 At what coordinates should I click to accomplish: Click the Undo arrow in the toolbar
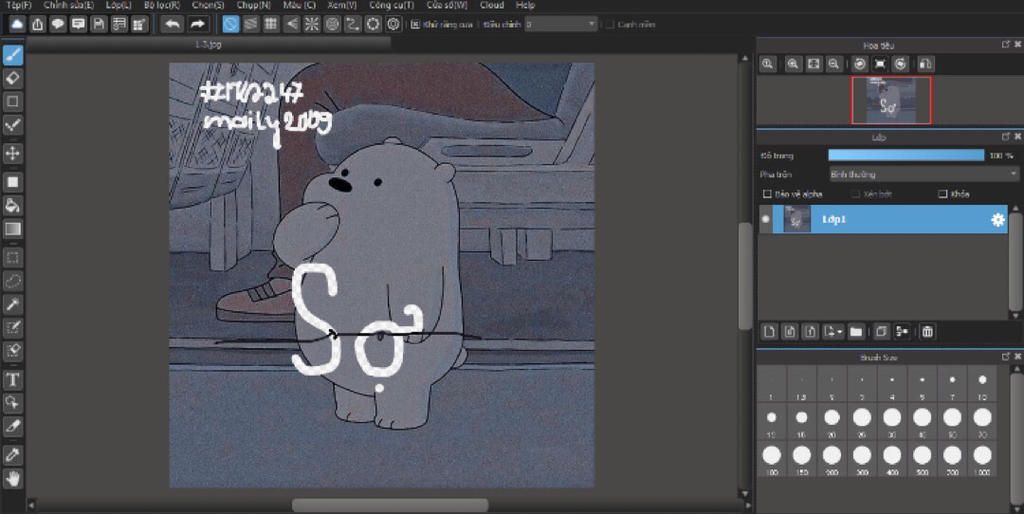tap(172, 24)
